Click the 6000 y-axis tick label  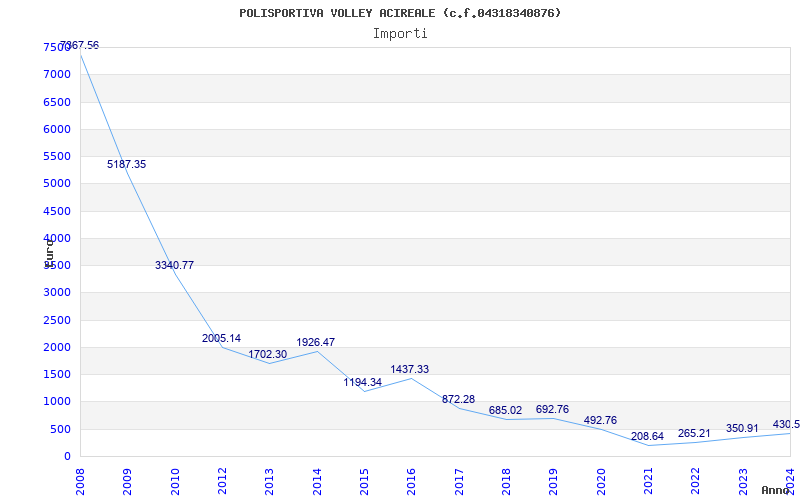pyautogui.click(x=57, y=129)
